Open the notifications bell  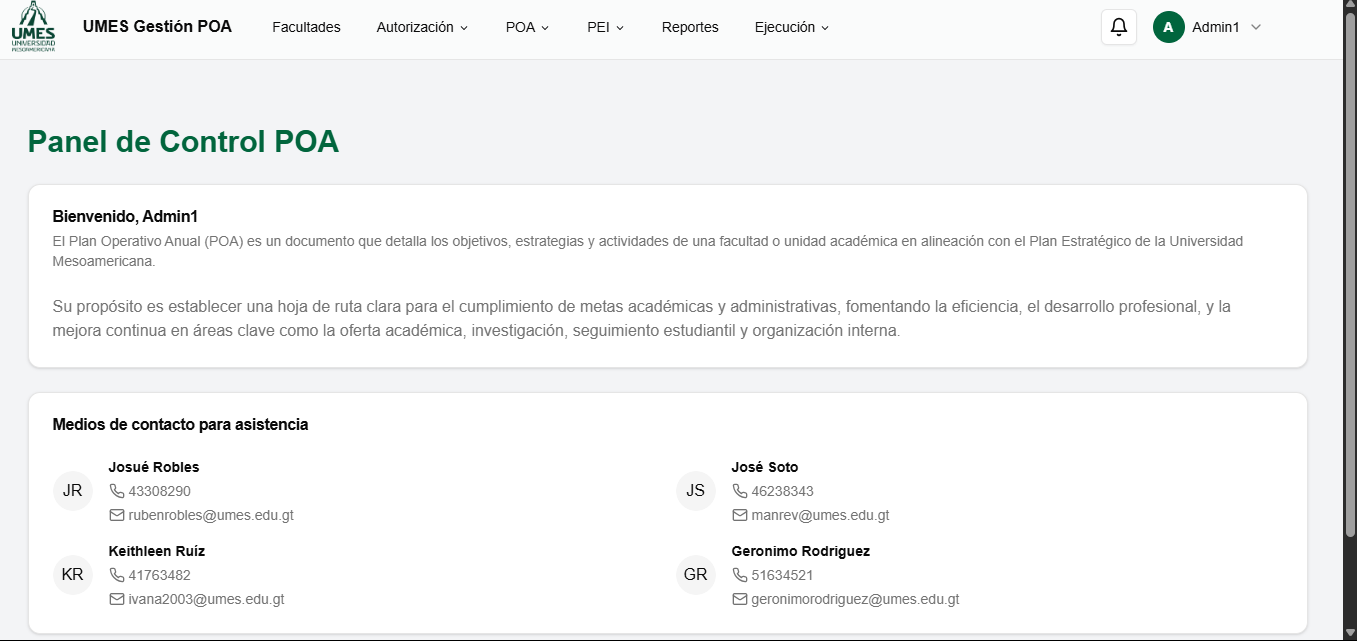tap(1119, 27)
